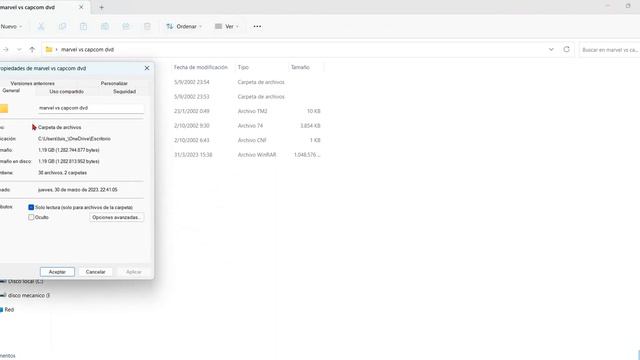Click the Share icon in toolbar

[x=126, y=27]
